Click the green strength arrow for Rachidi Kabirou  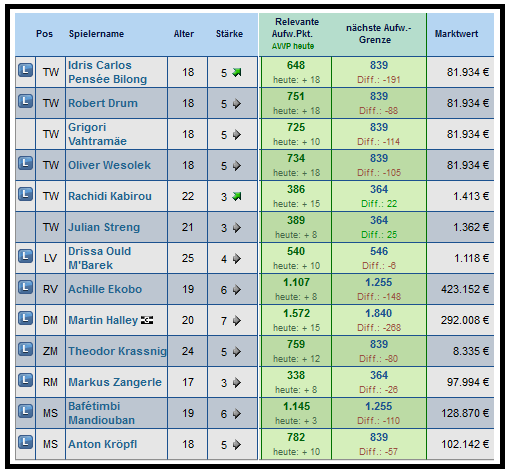237,196
